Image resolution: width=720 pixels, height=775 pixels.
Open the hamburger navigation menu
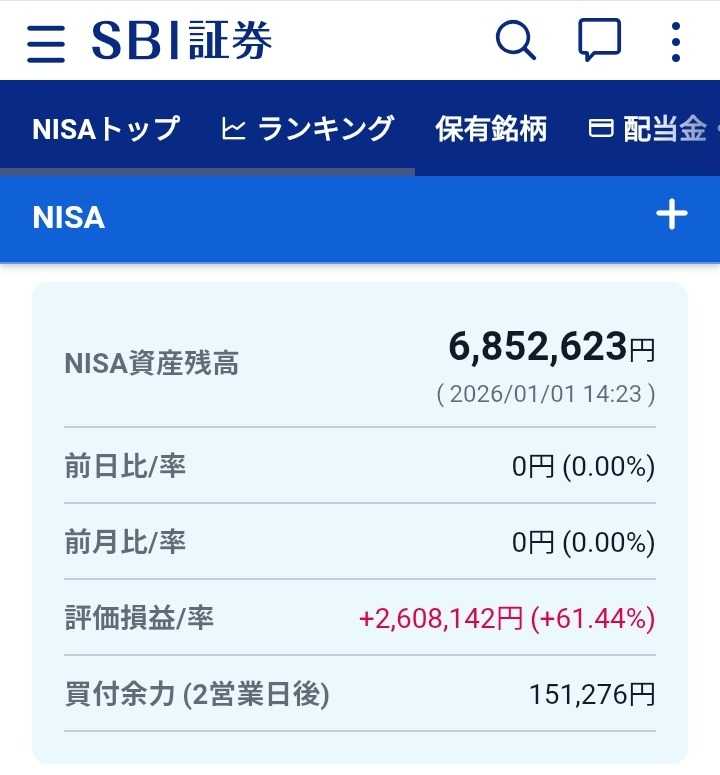(x=46, y=42)
